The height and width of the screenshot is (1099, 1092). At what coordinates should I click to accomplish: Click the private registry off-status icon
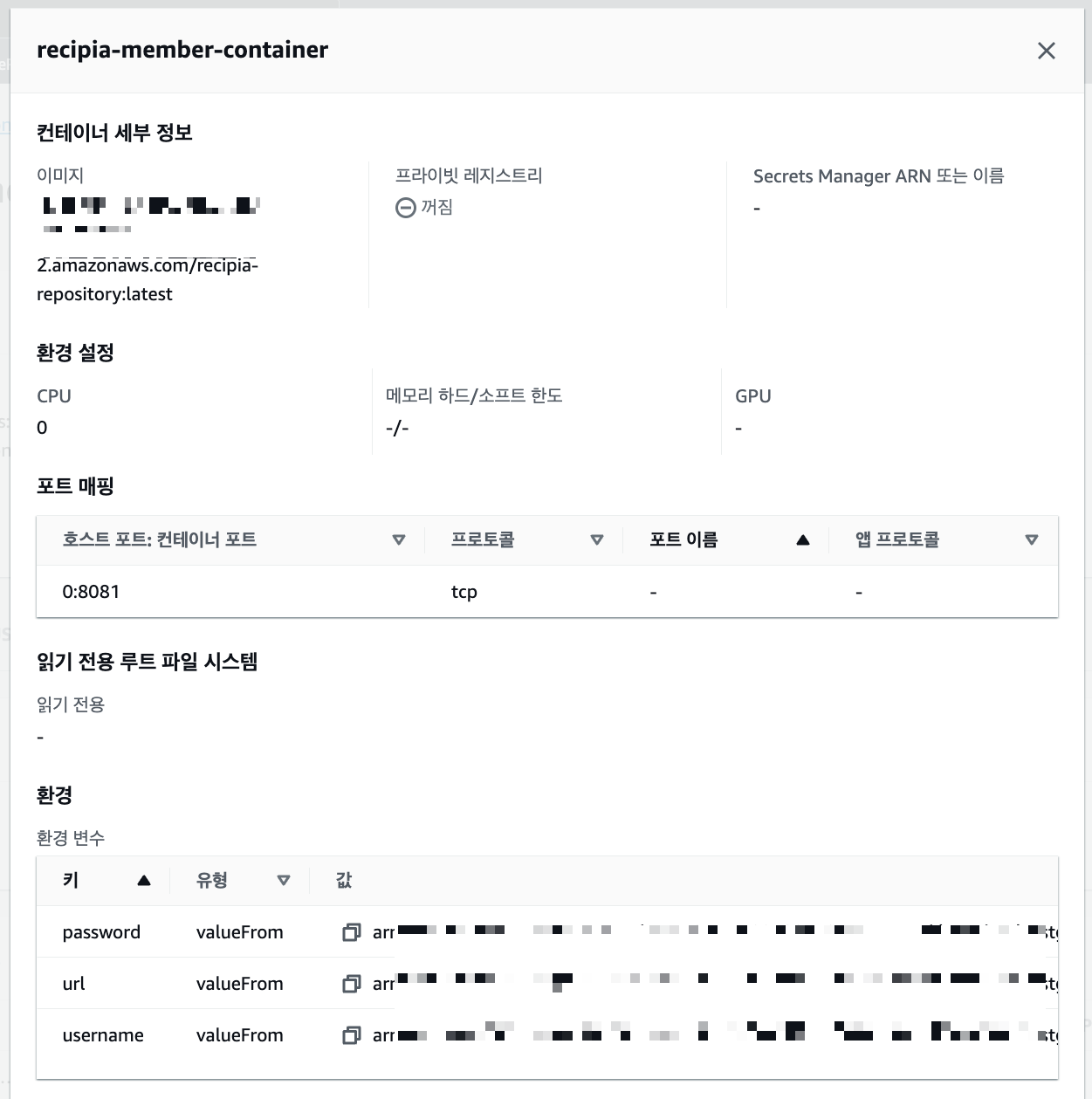pos(403,207)
